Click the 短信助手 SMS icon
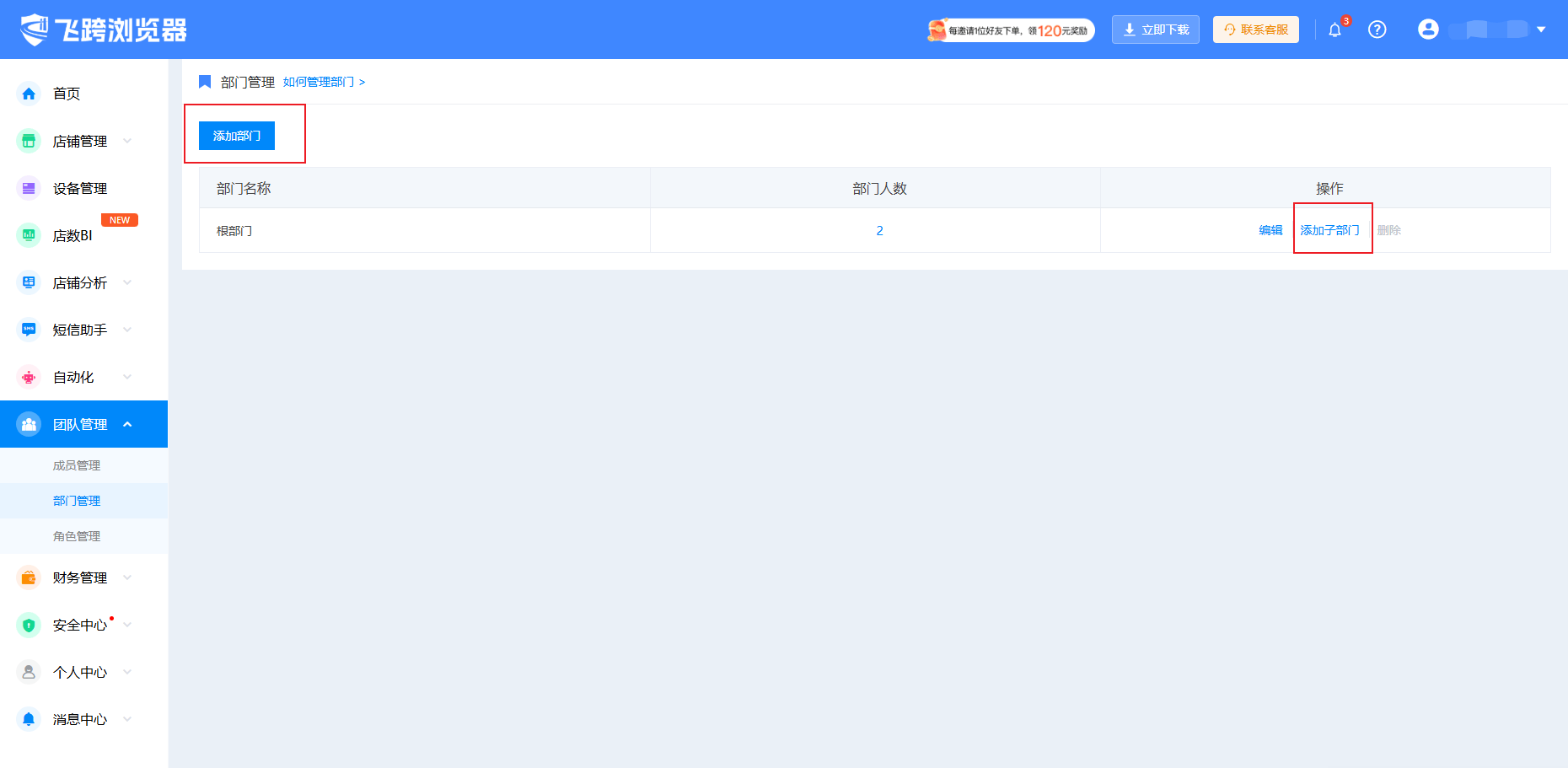1568x768 pixels. 29,330
